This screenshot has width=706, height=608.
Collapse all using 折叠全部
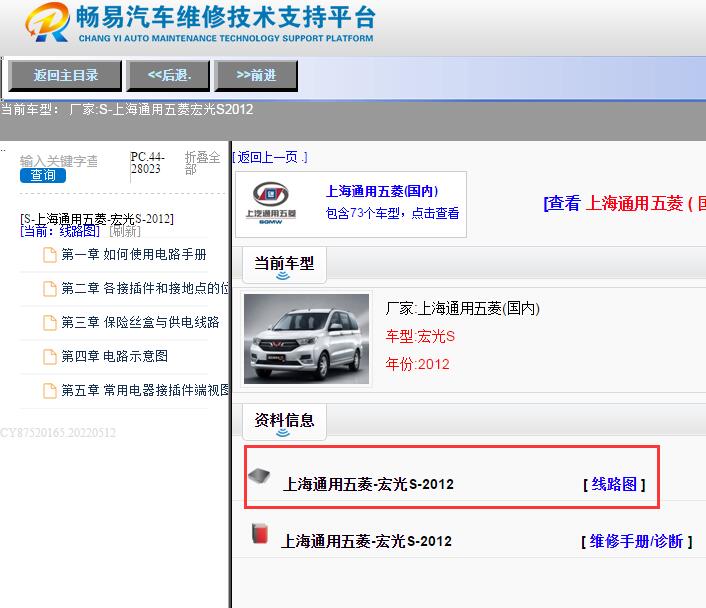(x=202, y=163)
